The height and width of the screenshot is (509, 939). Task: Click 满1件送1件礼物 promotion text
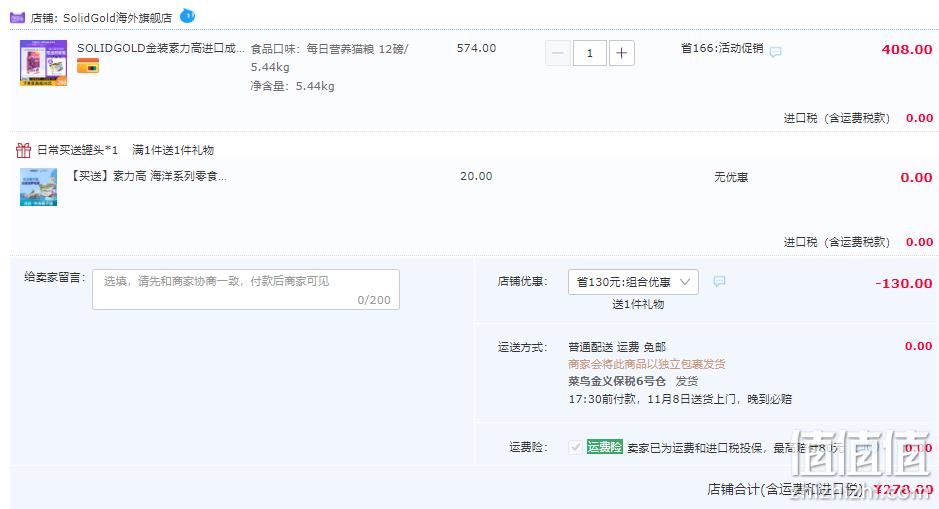(173, 150)
